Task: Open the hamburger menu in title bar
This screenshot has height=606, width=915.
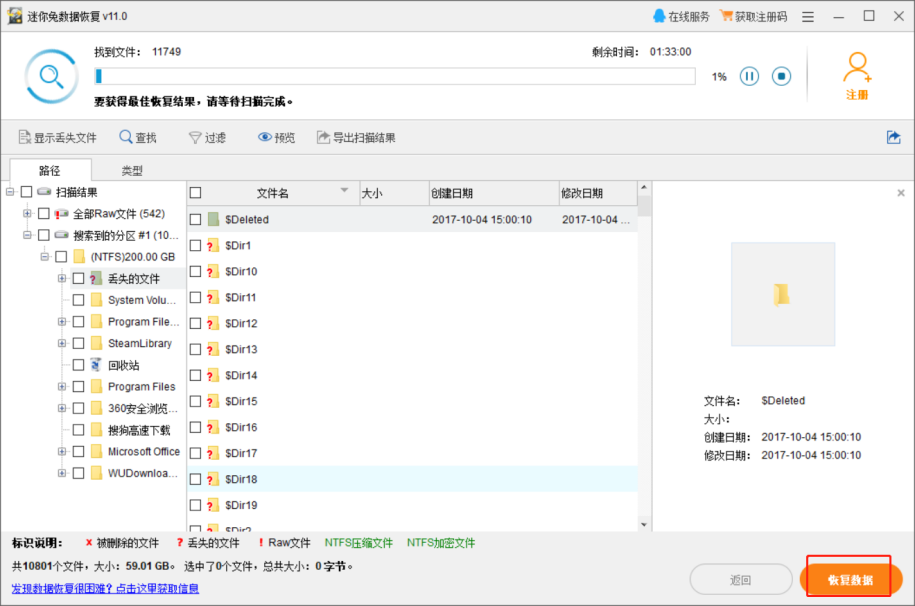Action: point(808,17)
